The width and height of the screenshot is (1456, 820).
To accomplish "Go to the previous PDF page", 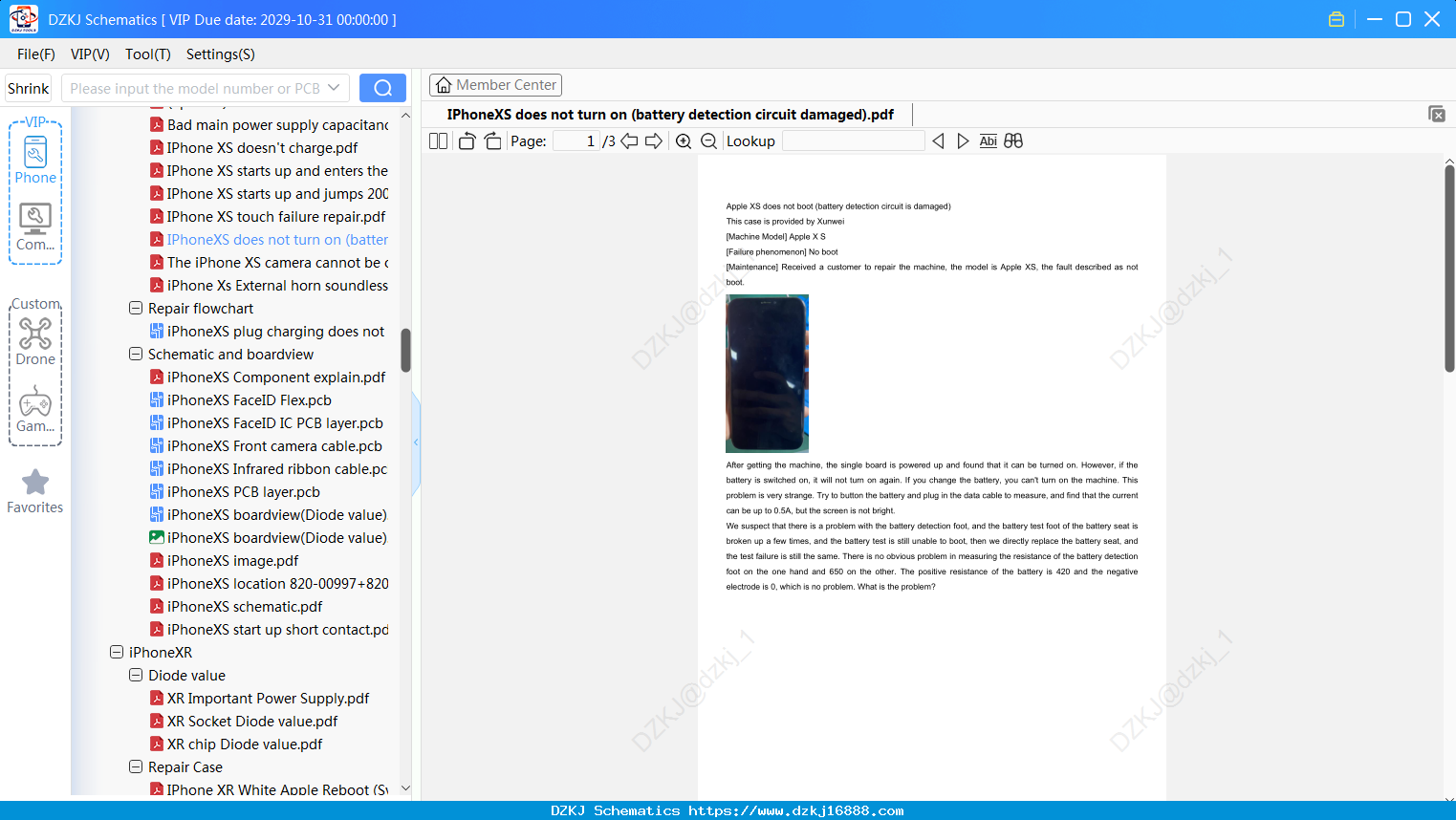I will pyautogui.click(x=629, y=141).
